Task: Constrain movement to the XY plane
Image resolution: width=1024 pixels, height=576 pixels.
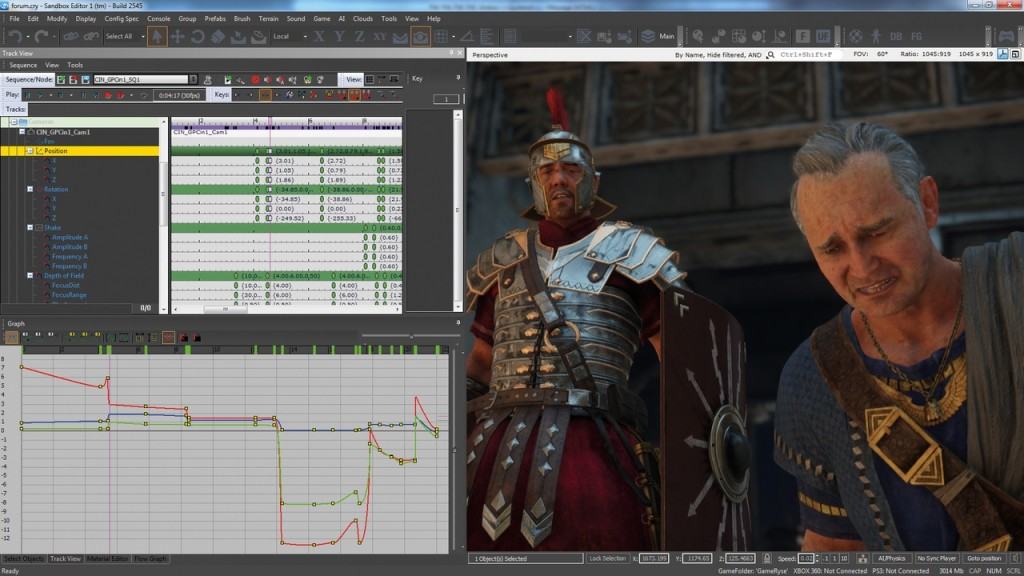Action: 380,37
